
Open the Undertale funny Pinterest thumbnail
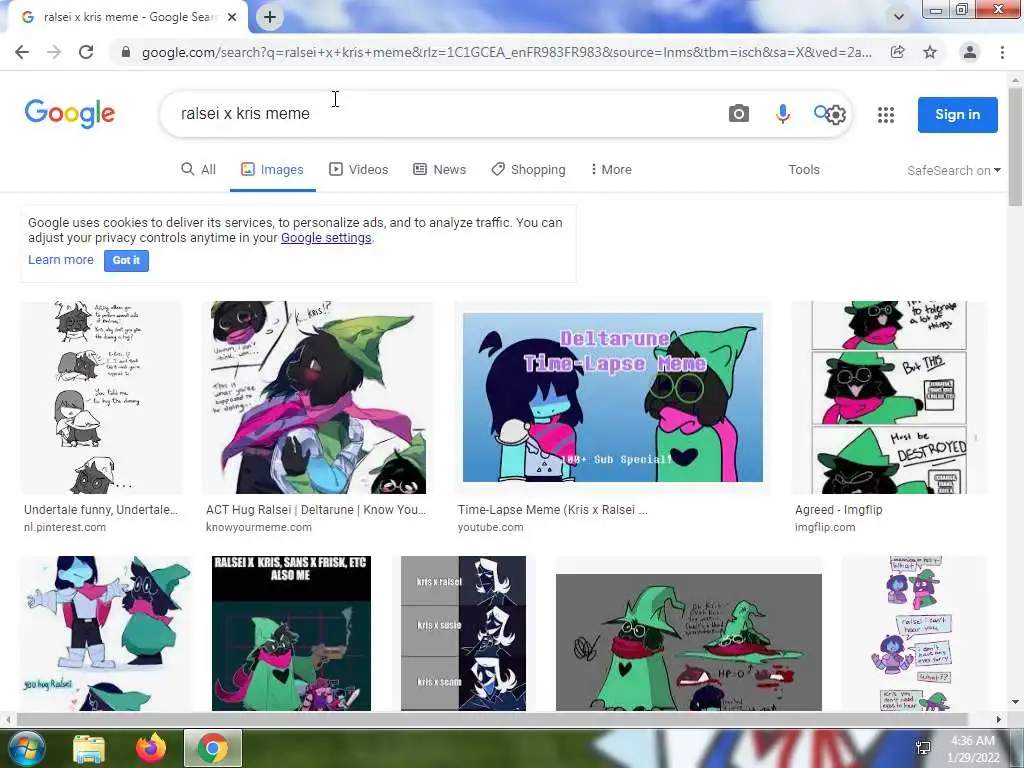(101, 397)
